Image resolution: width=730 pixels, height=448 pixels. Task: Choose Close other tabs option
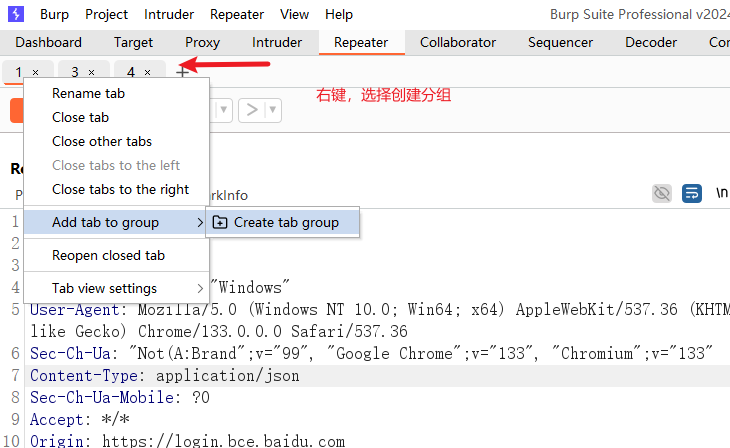coord(102,141)
